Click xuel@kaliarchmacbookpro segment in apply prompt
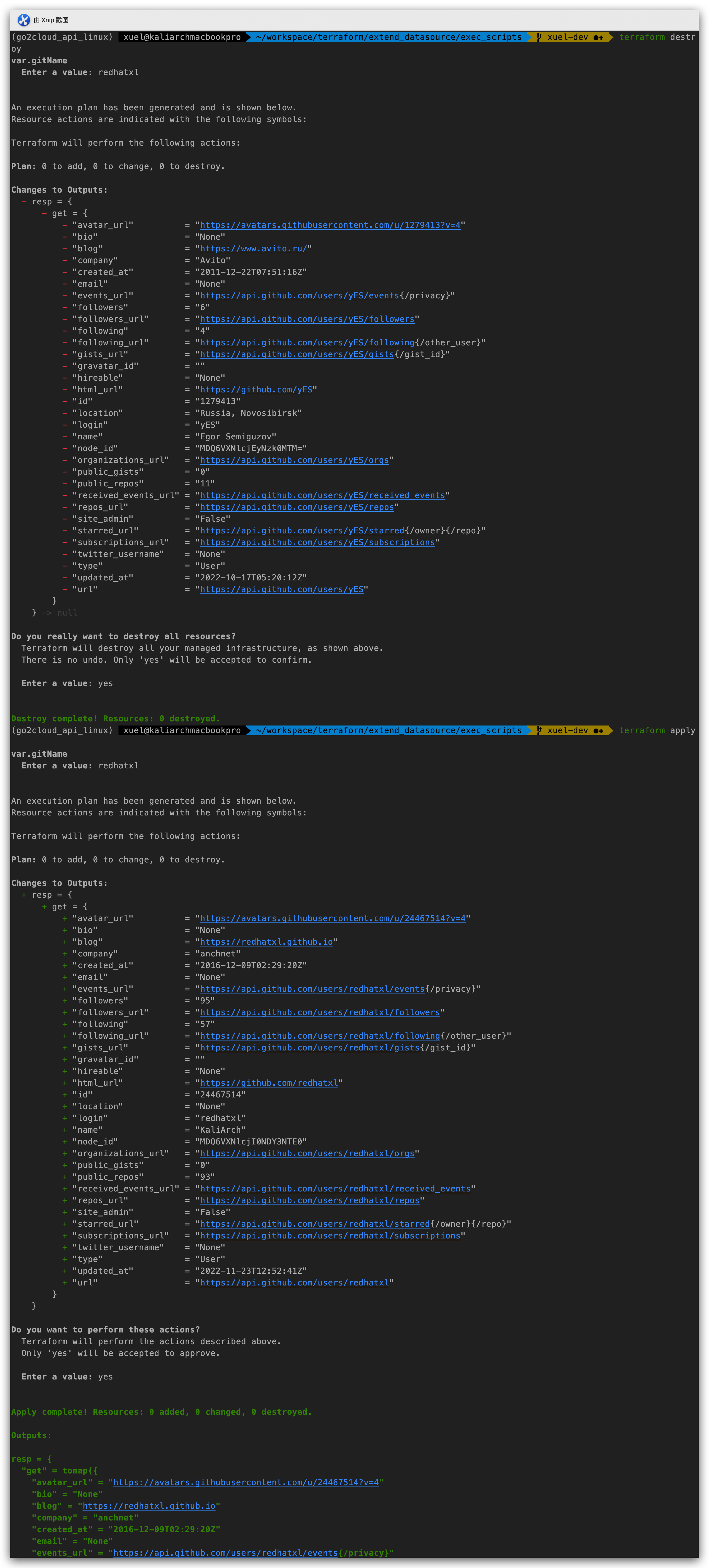 point(182,730)
